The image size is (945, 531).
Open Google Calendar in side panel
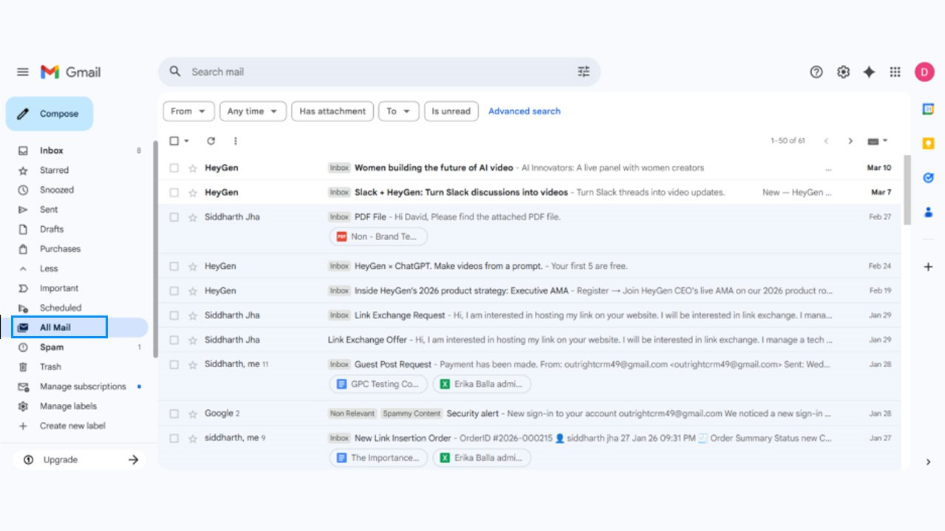click(x=928, y=109)
